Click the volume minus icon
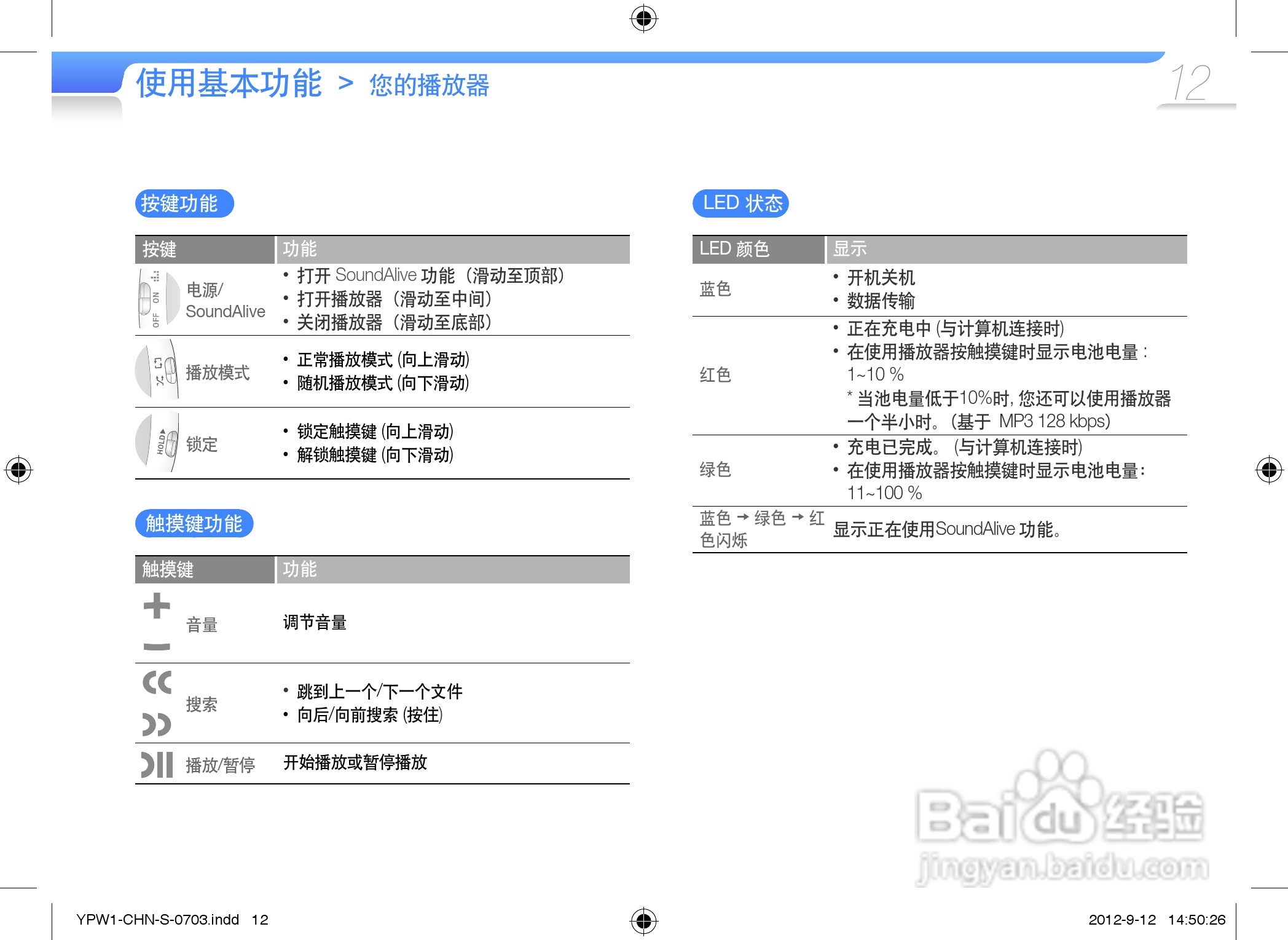This screenshot has height=940, width=1288. (x=157, y=646)
